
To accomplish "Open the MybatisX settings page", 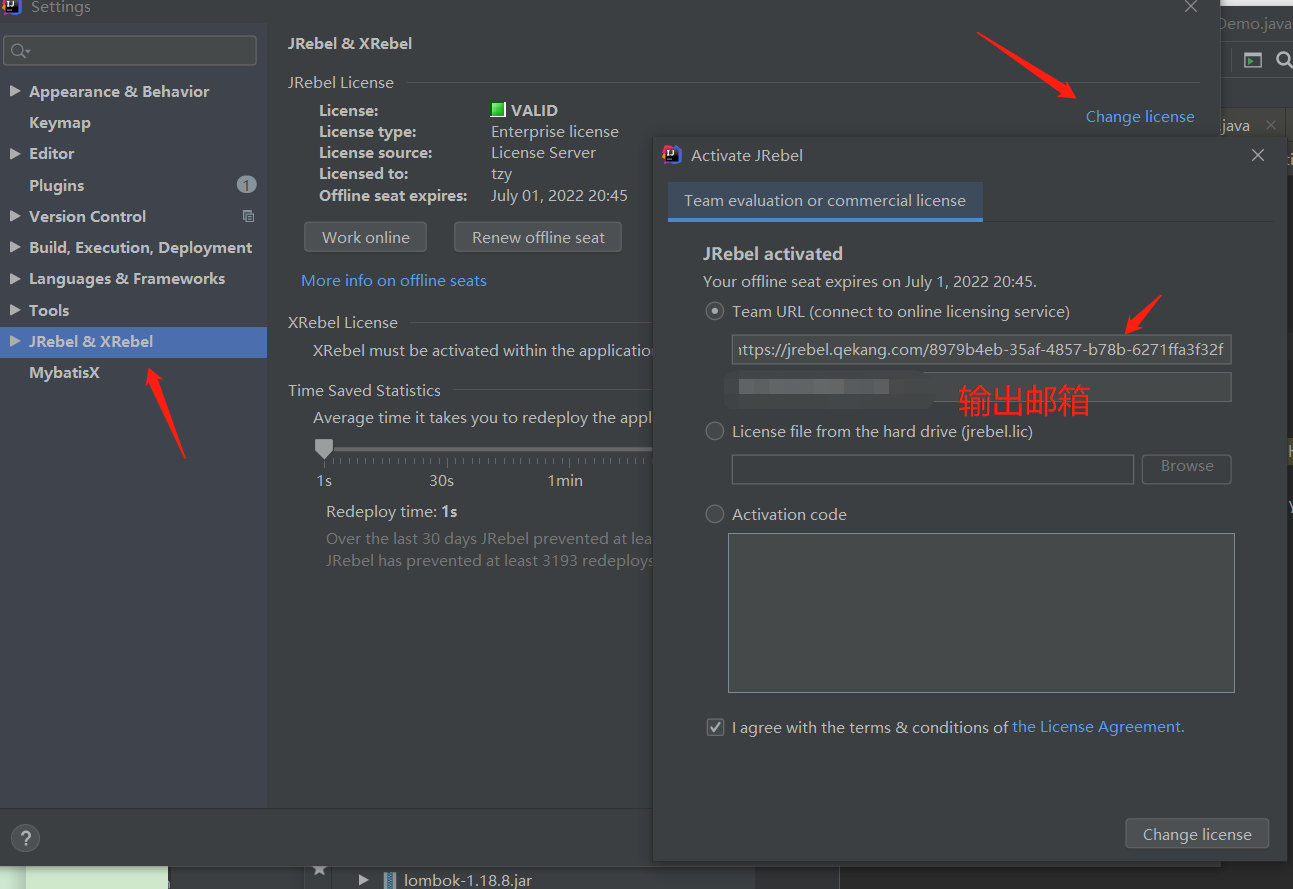I will (x=65, y=372).
